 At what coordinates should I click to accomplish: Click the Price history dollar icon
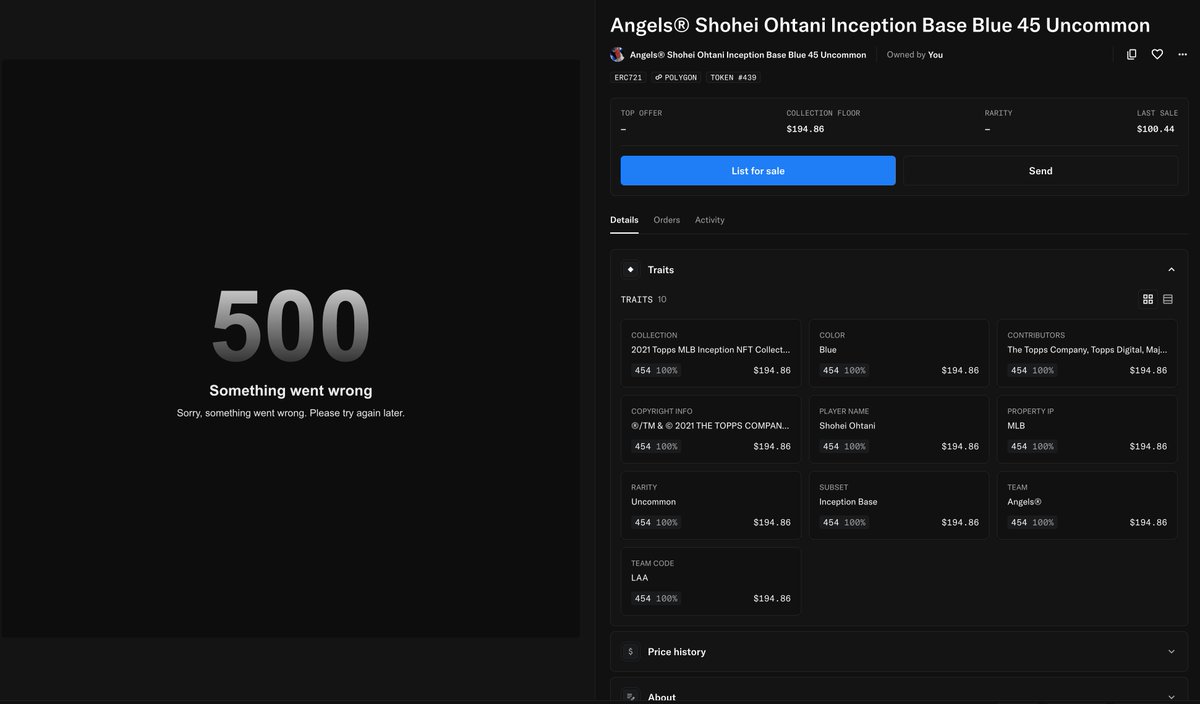630,652
